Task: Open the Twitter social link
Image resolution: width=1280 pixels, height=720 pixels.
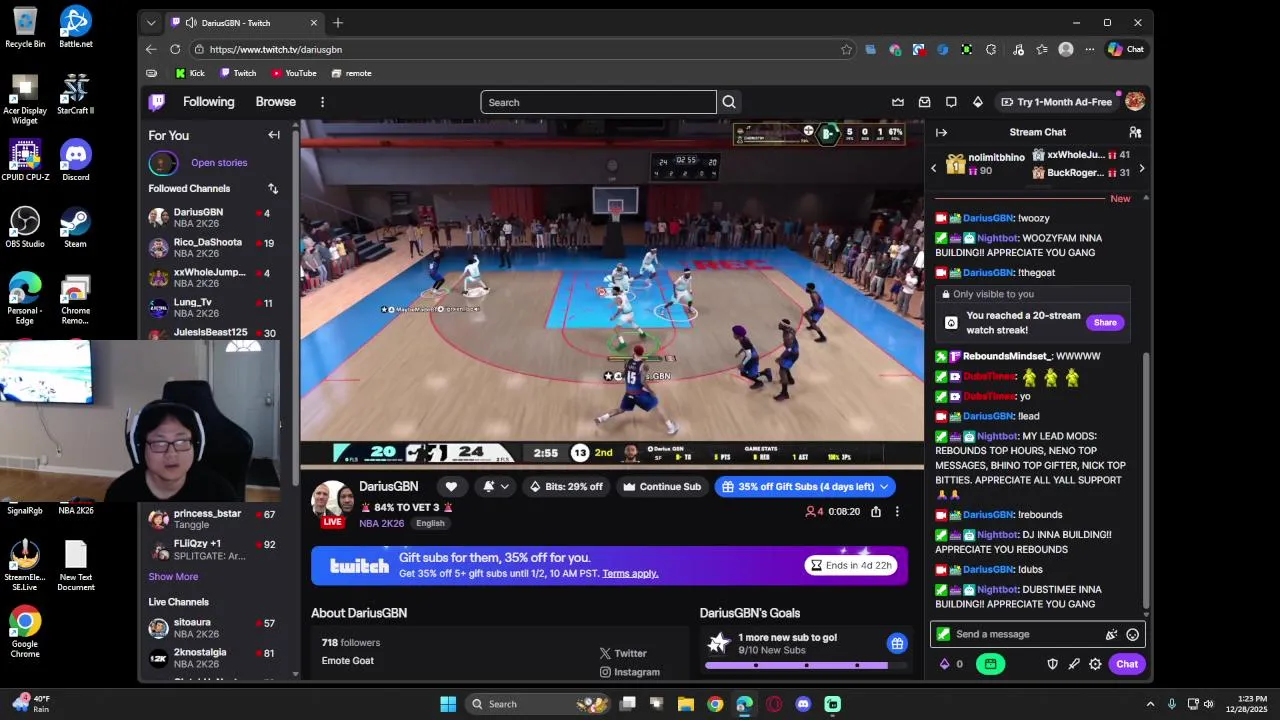Action: (x=623, y=654)
